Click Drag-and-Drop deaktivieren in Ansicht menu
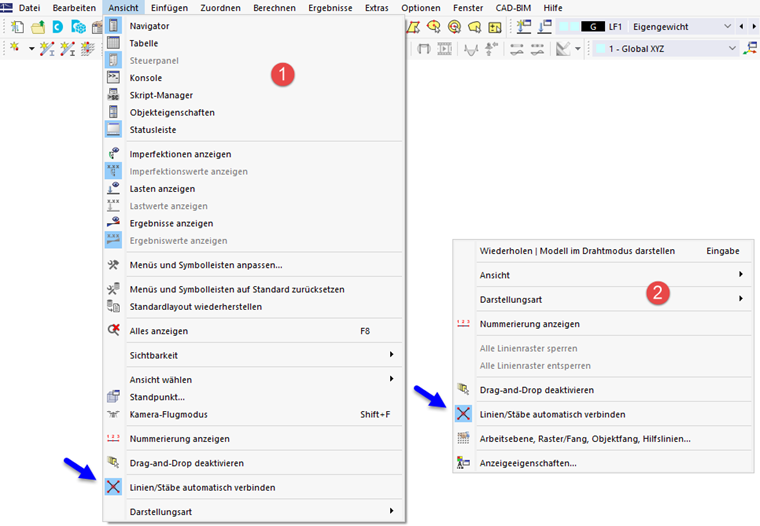The height and width of the screenshot is (526, 760). (x=253, y=463)
